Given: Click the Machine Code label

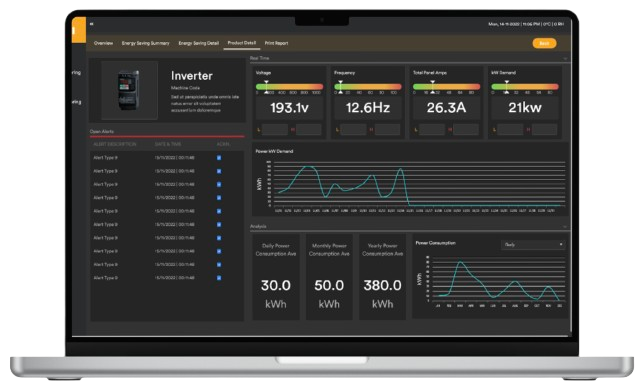Looking at the screenshot, I should pos(185,88).
